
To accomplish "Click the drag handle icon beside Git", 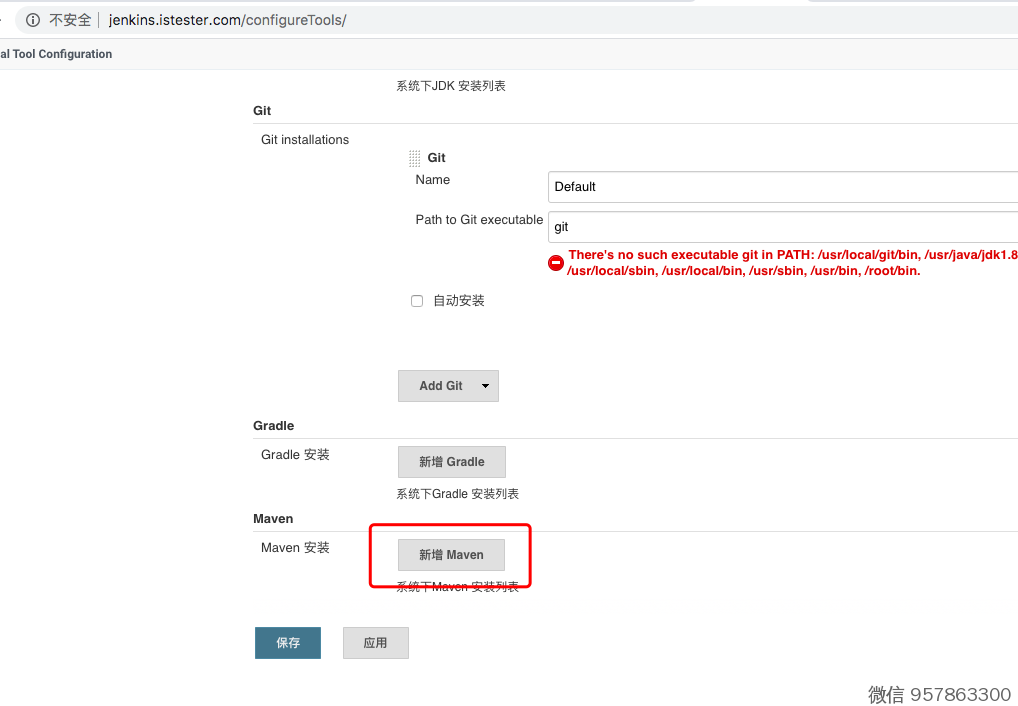I will [414, 158].
